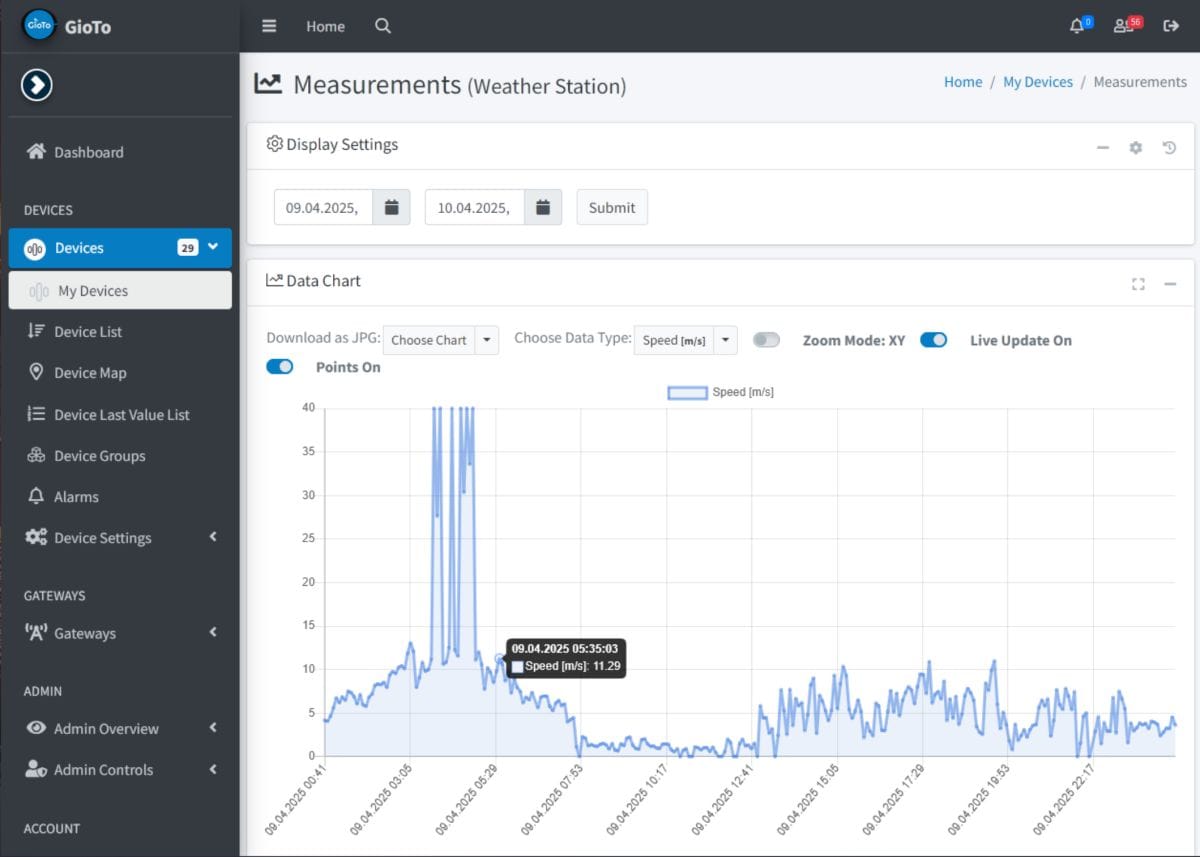Open the notifications bell icon
This screenshot has width=1200, height=857.
tap(1077, 26)
